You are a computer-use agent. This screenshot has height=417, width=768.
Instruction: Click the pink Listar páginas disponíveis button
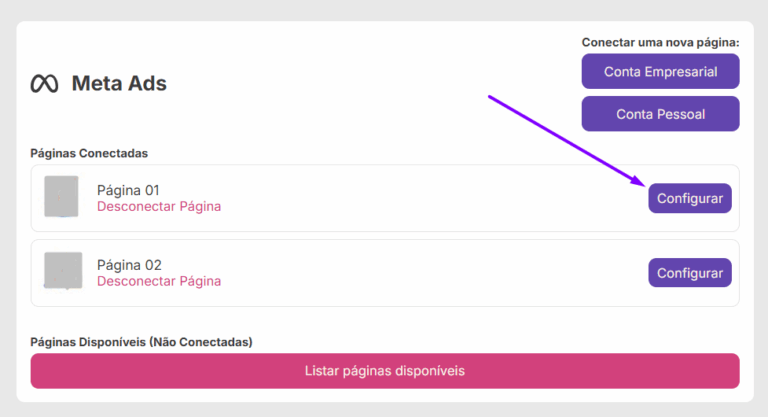[385, 371]
